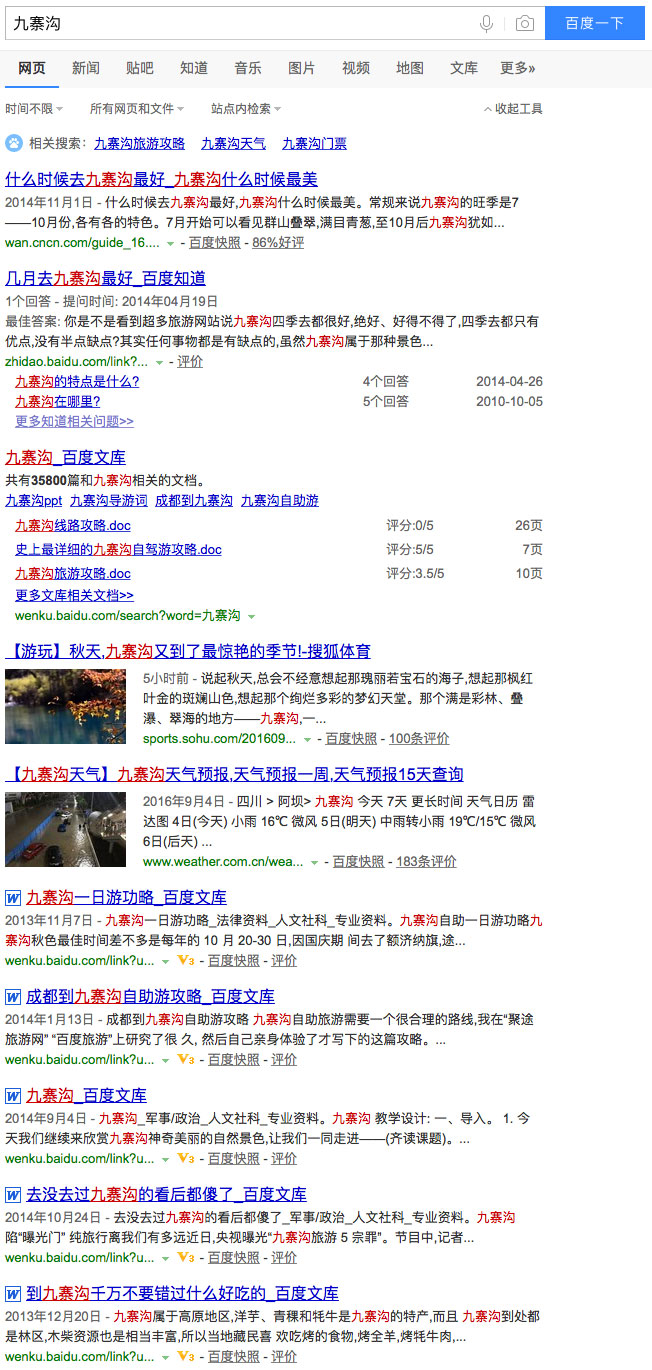This screenshot has width=652, height=1370.
Task: Open 百度快照 for the wan.cncn.com result
Action: pos(214,243)
